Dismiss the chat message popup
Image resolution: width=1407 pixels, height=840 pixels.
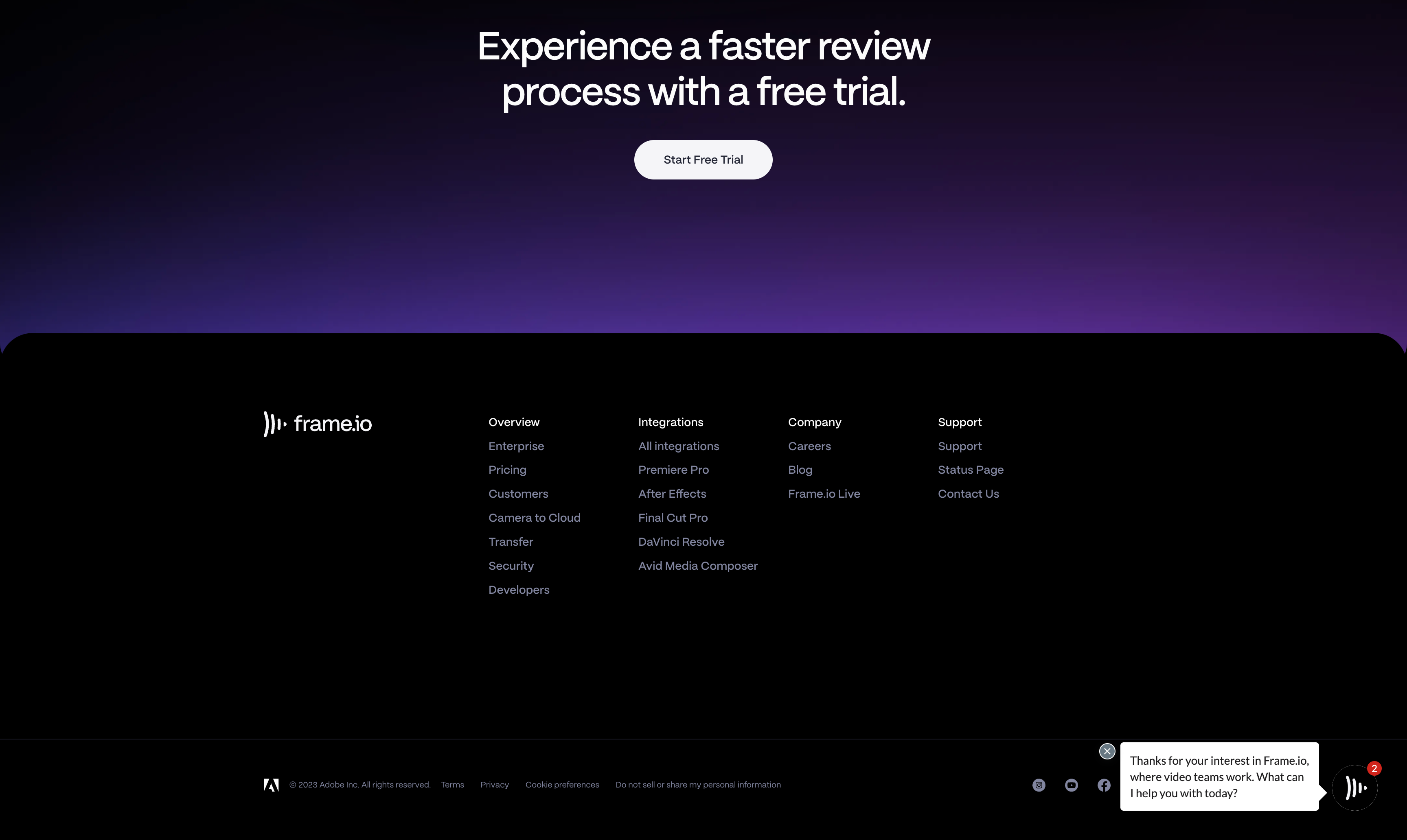point(1107,752)
